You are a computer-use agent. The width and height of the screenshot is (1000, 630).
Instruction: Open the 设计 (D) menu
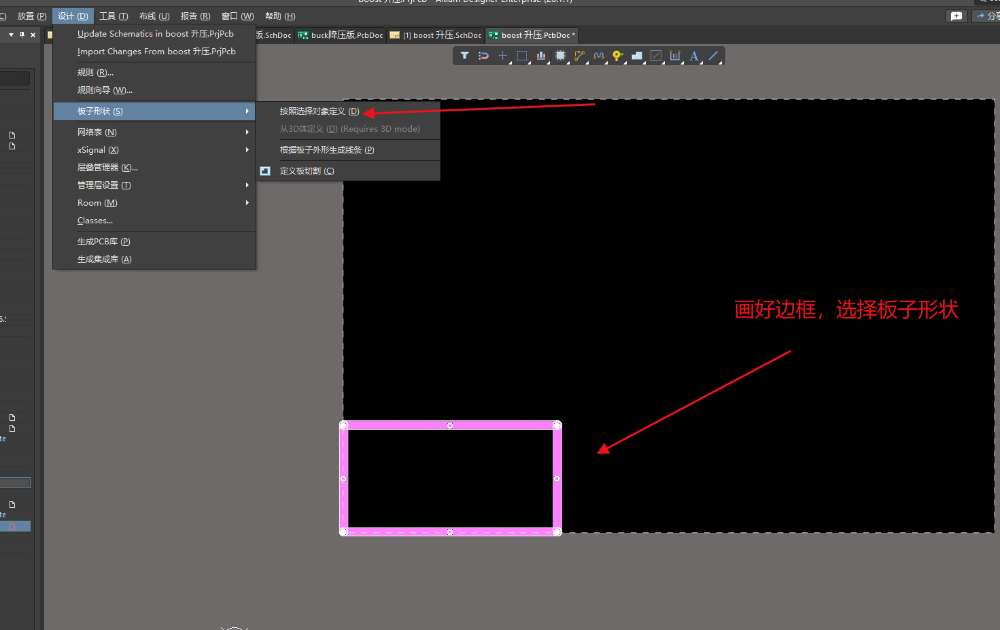(x=73, y=16)
